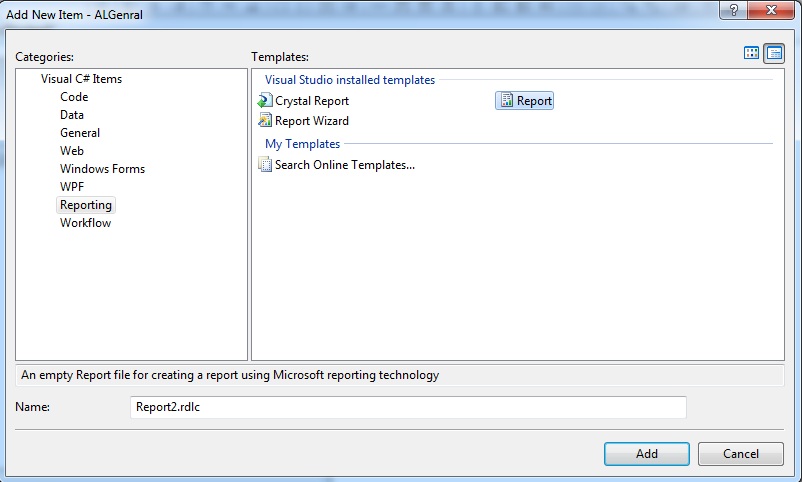
Task: Open the General category
Action: tap(80, 133)
